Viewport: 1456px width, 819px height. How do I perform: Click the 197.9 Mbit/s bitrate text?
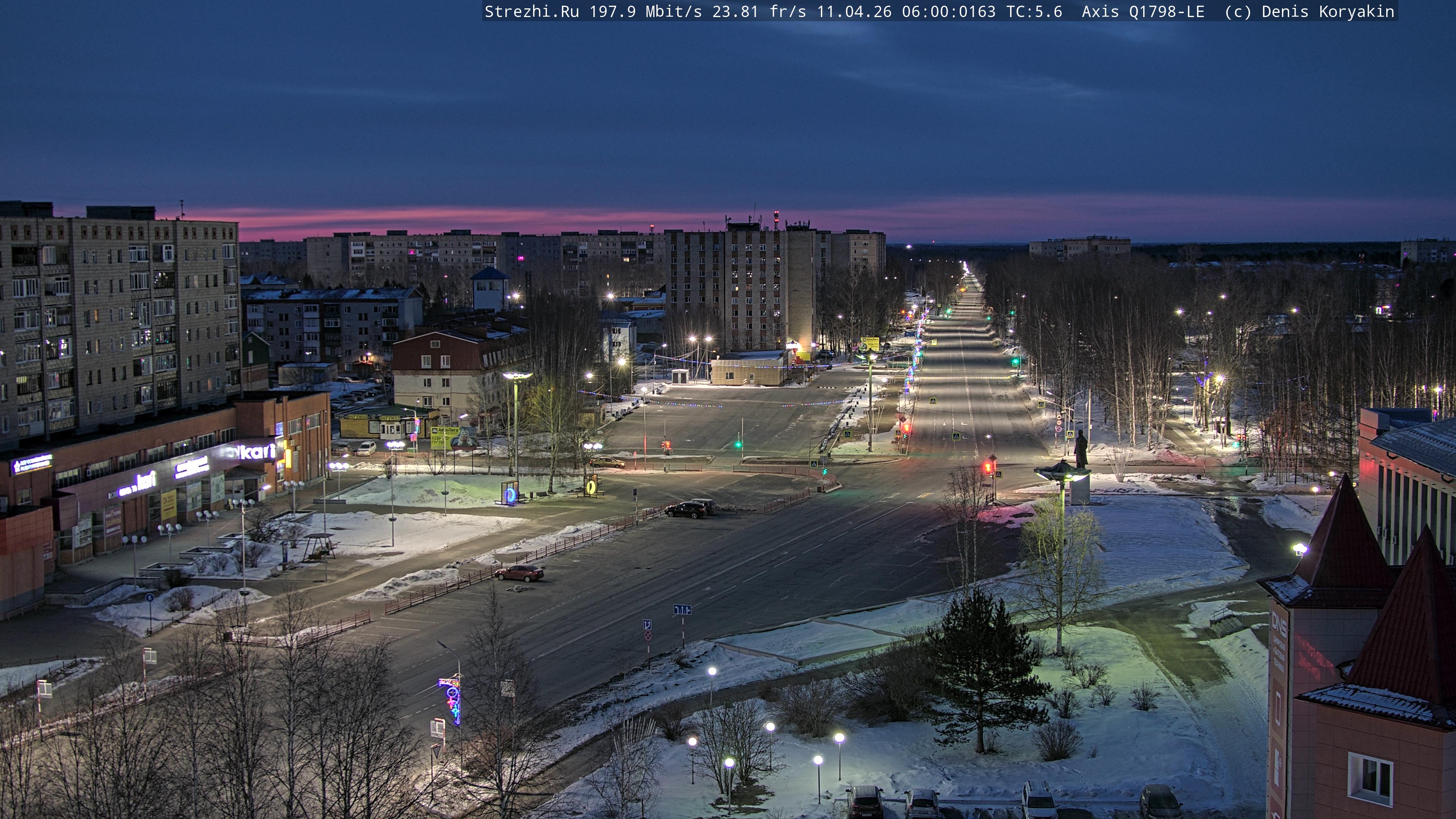(x=645, y=12)
